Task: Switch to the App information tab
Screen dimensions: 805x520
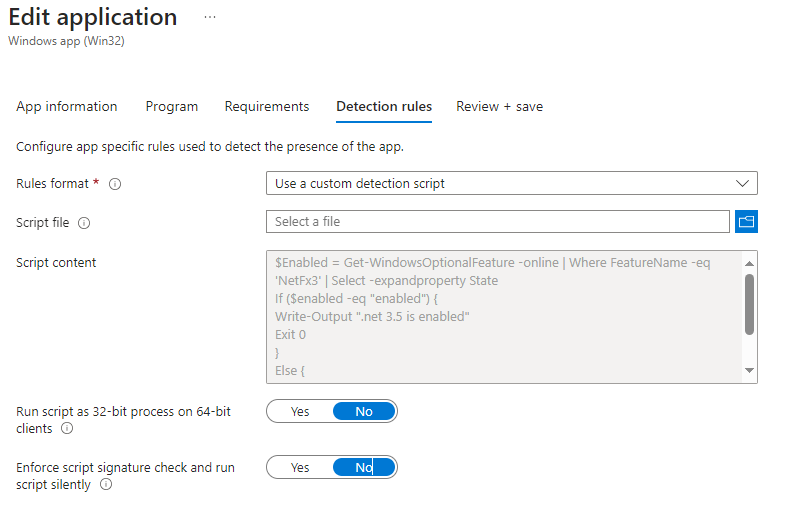Action: tap(67, 106)
